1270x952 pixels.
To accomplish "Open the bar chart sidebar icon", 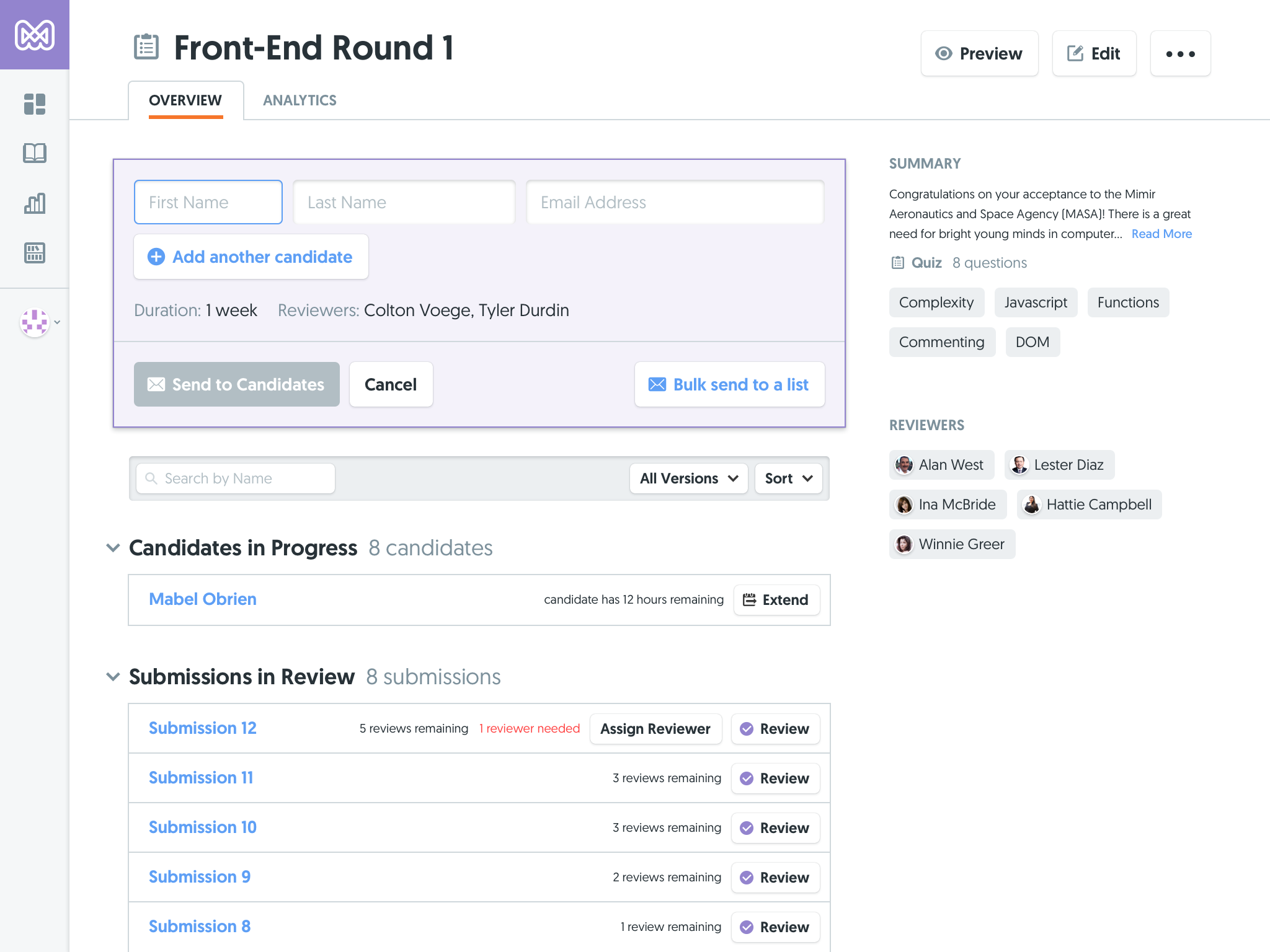I will [35, 203].
